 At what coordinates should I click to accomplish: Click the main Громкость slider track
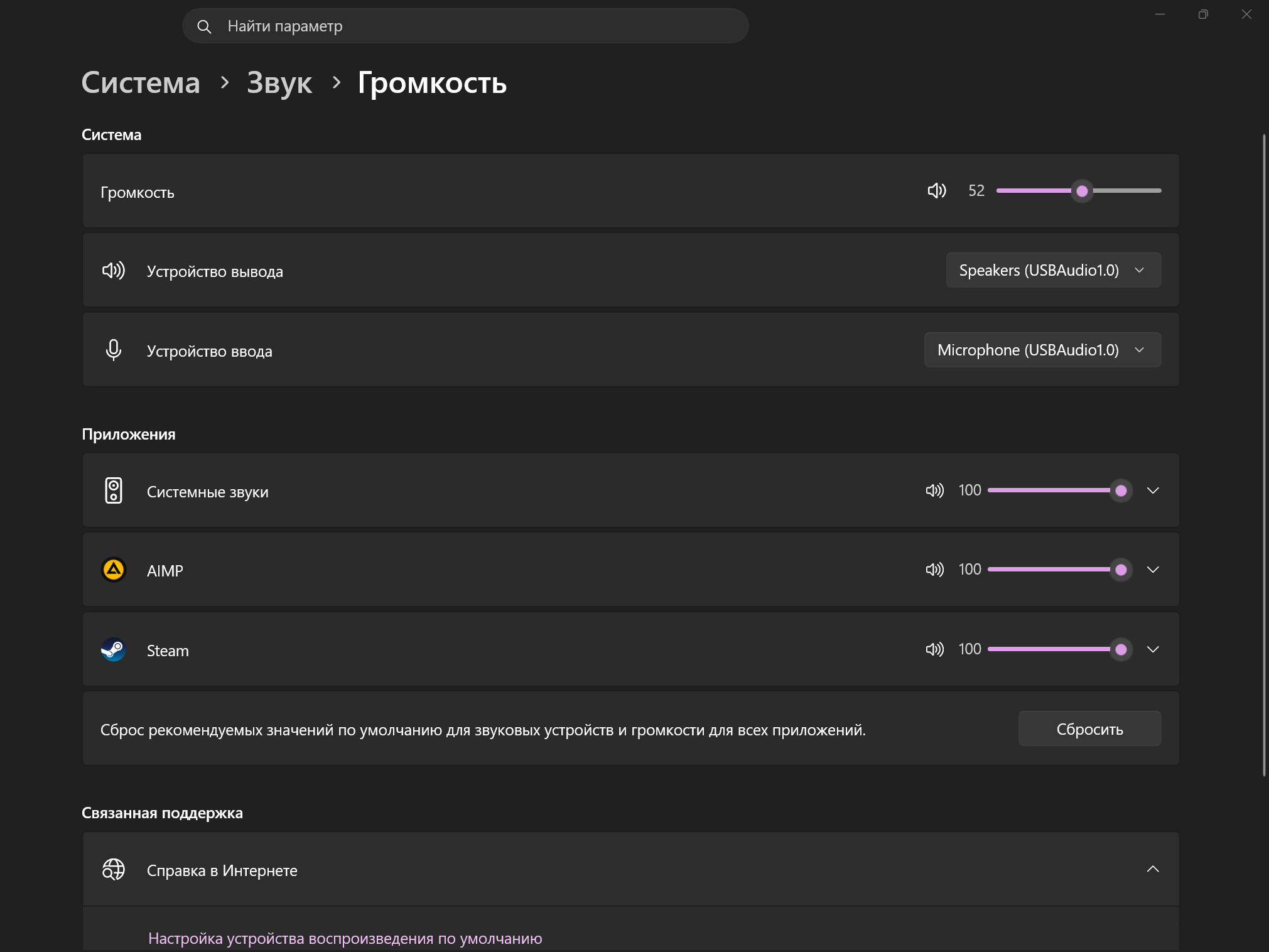point(1079,191)
